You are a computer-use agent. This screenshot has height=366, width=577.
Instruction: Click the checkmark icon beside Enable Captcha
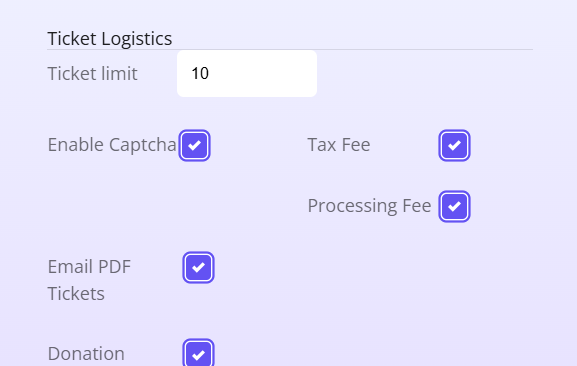tap(194, 145)
